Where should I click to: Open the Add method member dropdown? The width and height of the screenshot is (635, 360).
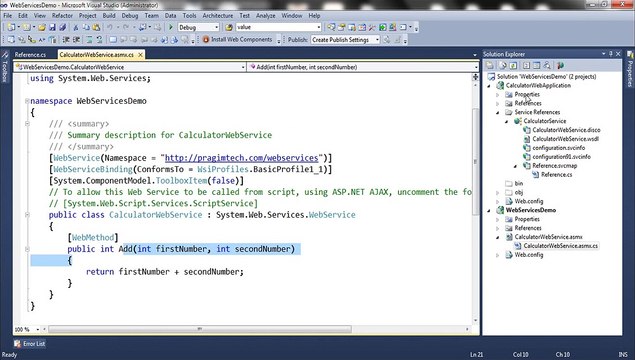[x=476, y=67]
